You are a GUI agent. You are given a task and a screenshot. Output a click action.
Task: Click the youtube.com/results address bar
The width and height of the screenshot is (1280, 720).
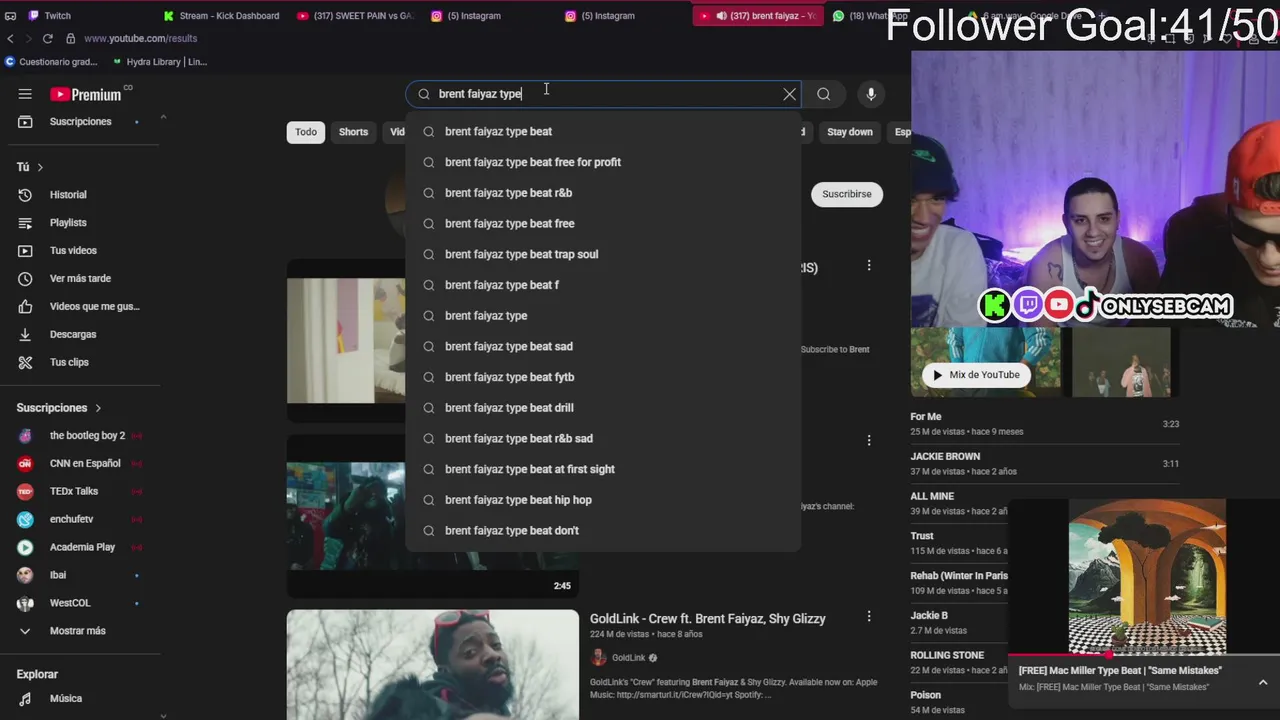coord(140,38)
